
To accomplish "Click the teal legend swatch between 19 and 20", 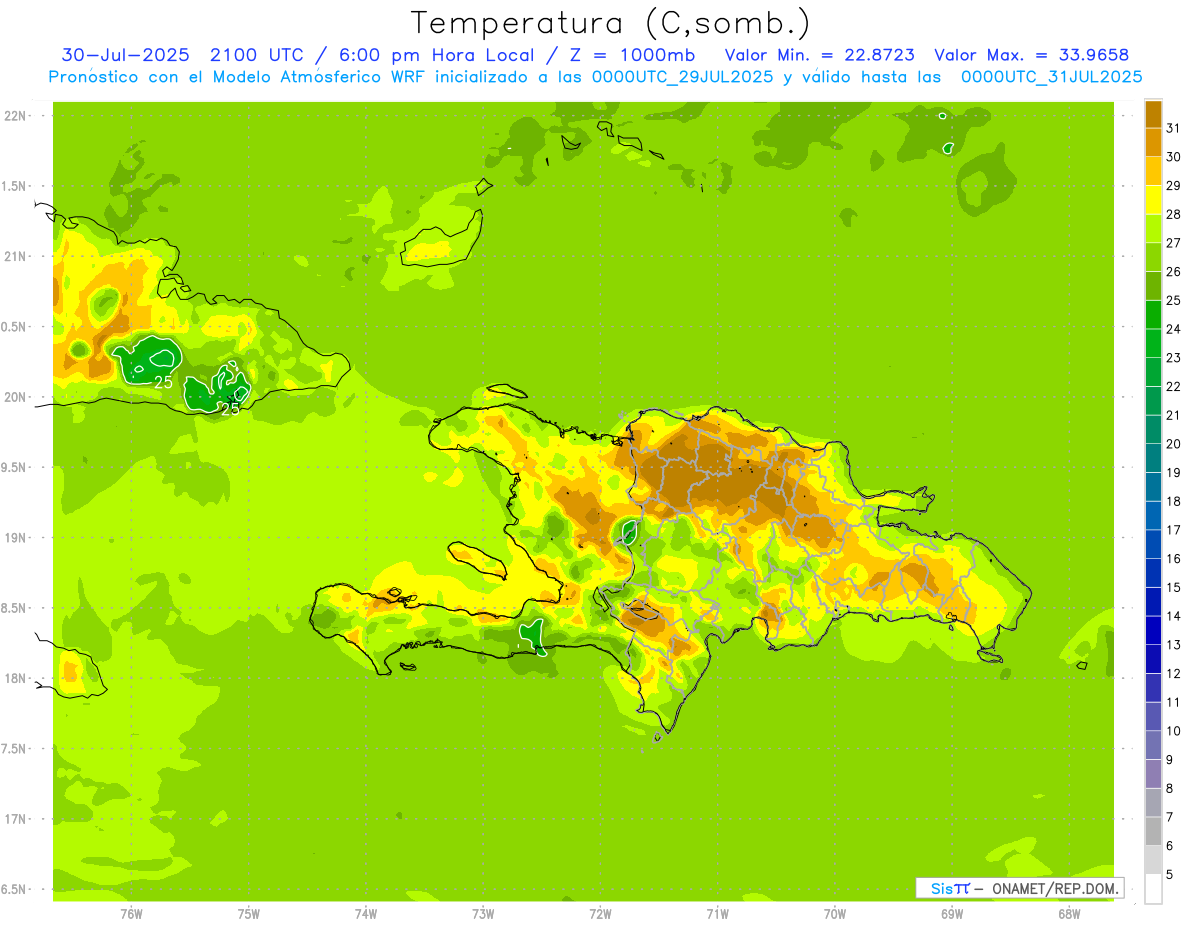I will [x=1153, y=458].
